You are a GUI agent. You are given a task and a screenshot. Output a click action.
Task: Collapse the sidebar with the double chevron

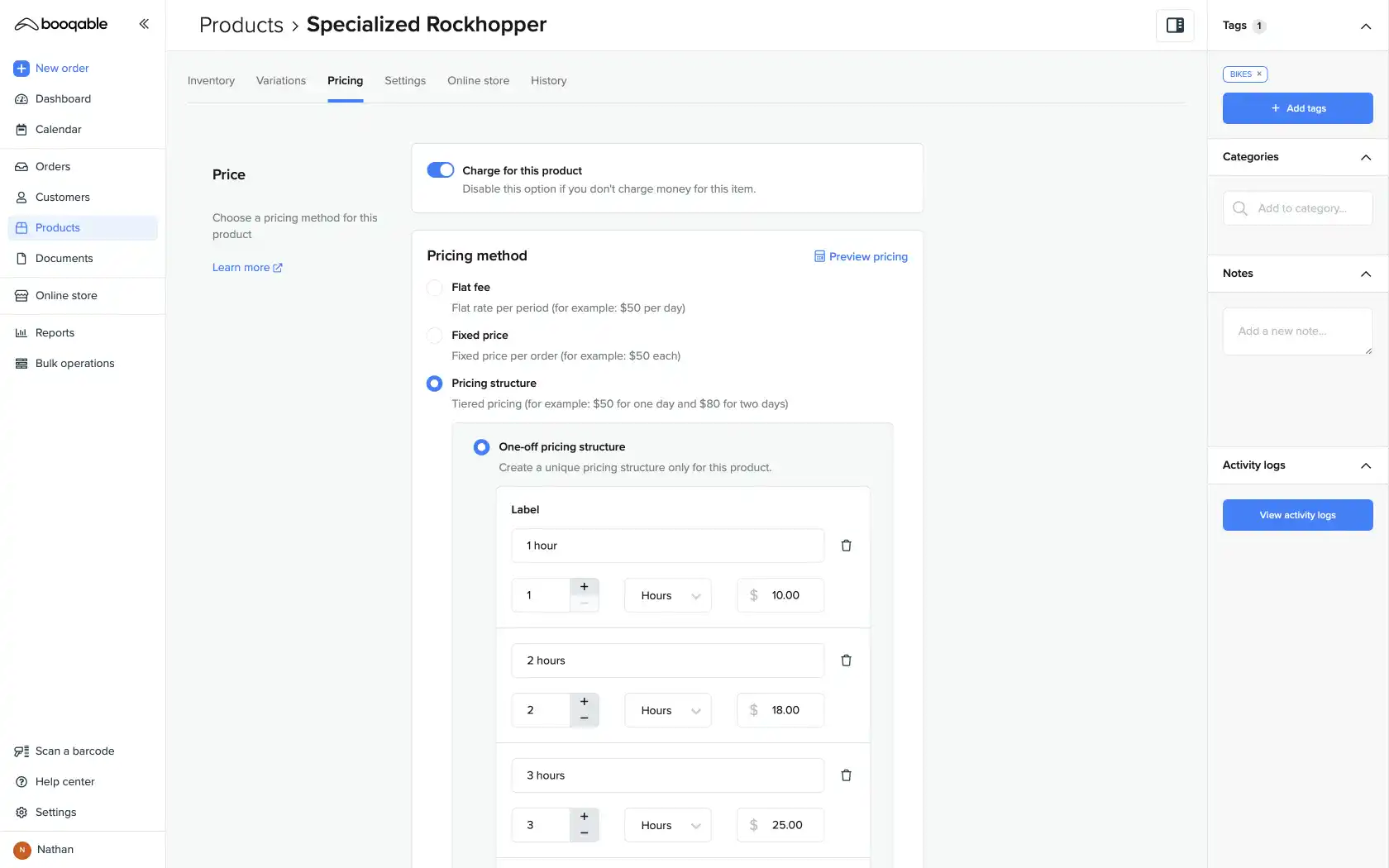pos(144,24)
